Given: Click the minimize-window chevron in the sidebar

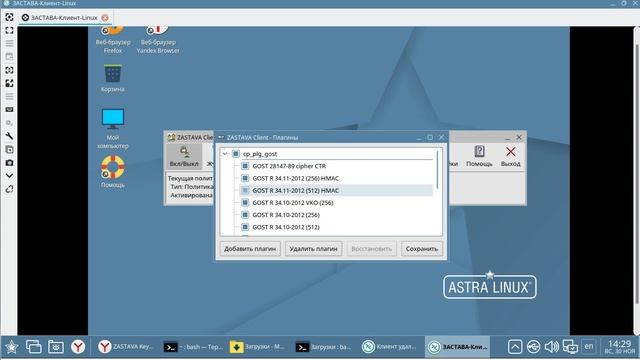Looking at the screenshot, I should pyautogui.click(x=9, y=176).
